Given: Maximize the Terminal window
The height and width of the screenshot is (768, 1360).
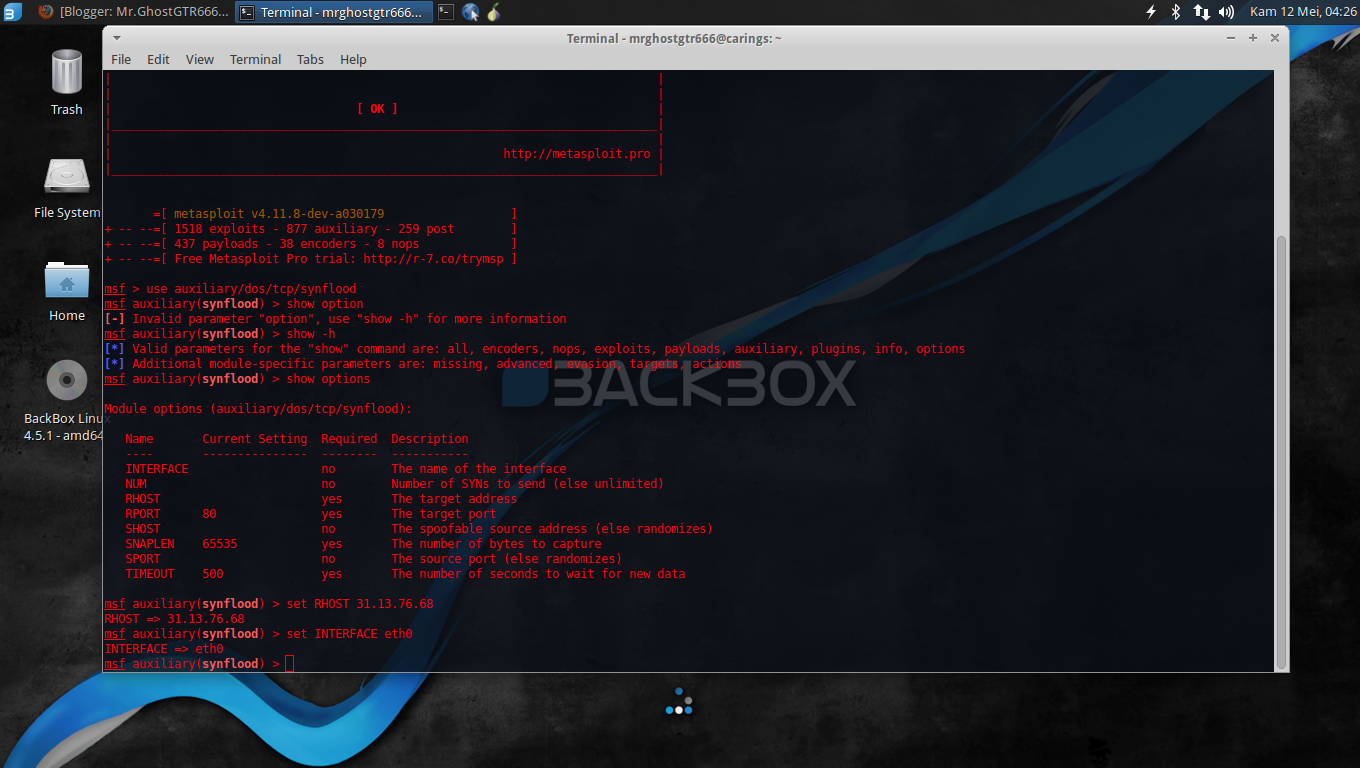Looking at the screenshot, I should [1253, 38].
